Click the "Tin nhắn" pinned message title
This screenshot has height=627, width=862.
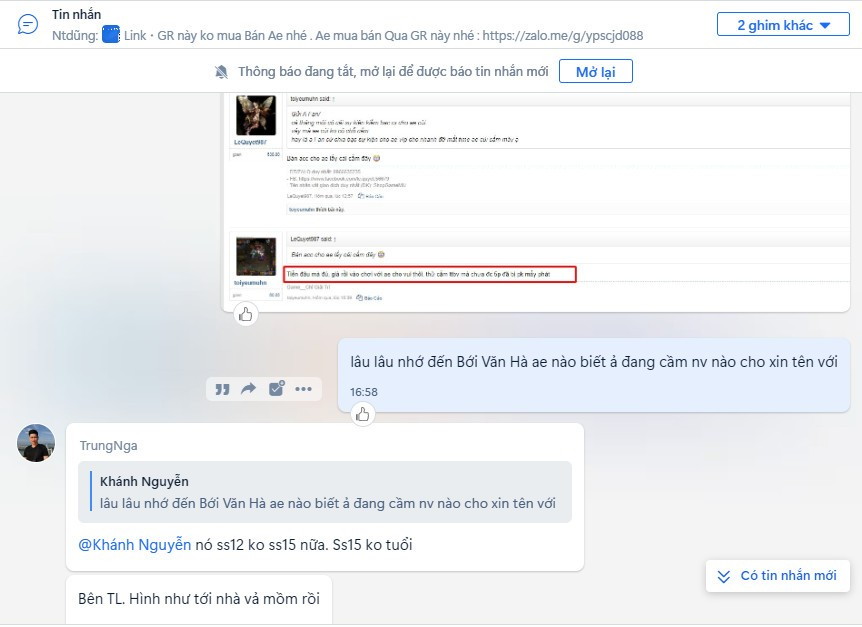tap(76, 15)
